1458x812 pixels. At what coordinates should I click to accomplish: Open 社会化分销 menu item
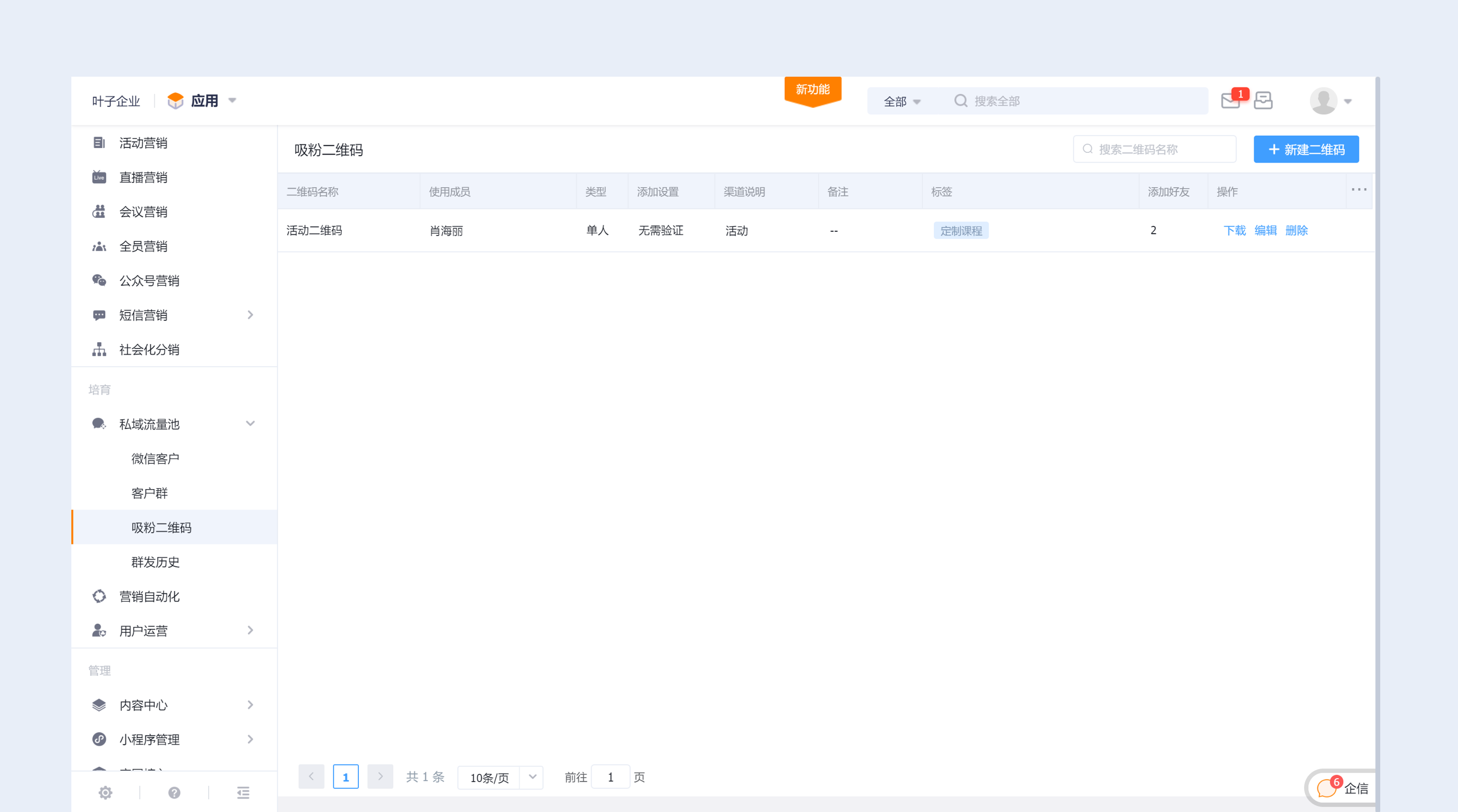(174, 350)
